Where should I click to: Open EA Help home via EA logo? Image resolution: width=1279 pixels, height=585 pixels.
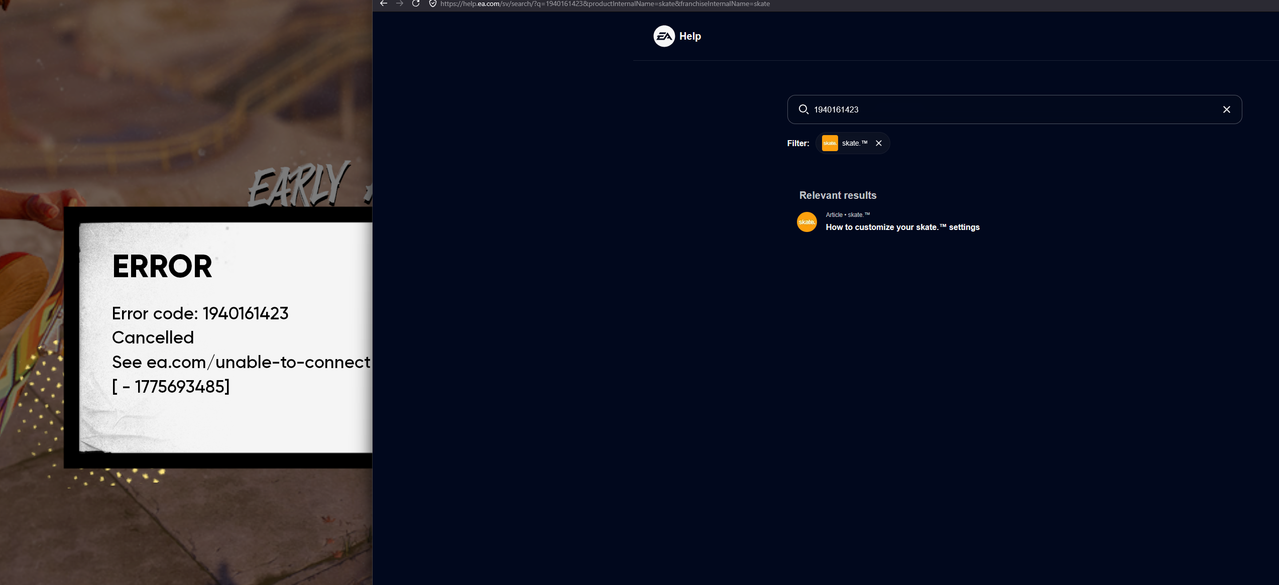coord(664,36)
